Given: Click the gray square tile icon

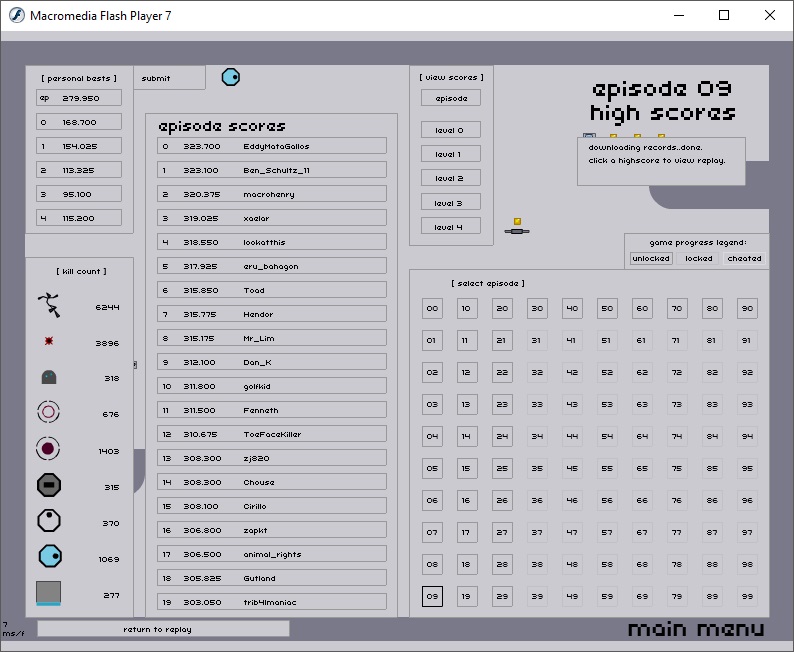Looking at the screenshot, I should tap(49, 594).
